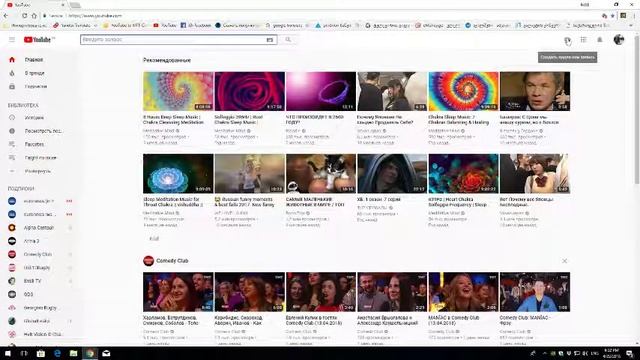Open first euronews subscription in sidebar

39,201
